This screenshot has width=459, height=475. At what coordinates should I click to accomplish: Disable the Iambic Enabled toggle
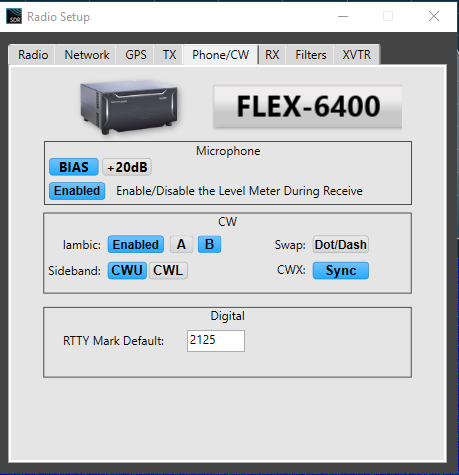136,245
